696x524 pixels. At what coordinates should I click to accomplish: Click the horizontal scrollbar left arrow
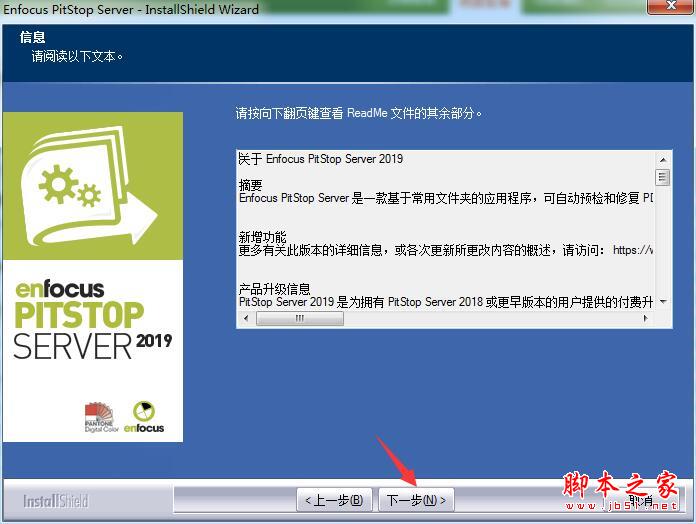click(x=246, y=318)
